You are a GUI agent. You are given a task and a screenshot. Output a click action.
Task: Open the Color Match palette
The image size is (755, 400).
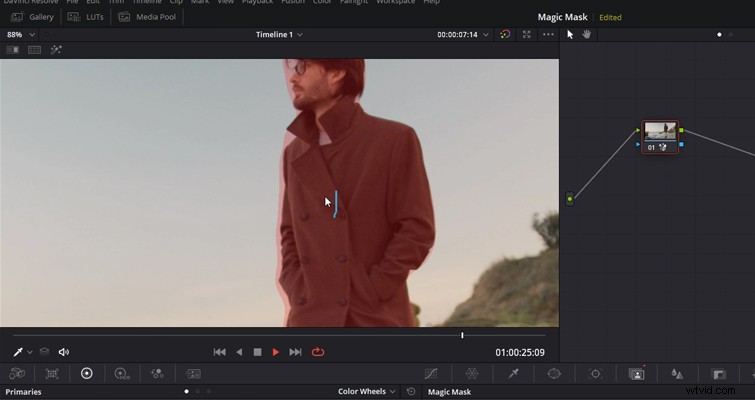click(52, 374)
